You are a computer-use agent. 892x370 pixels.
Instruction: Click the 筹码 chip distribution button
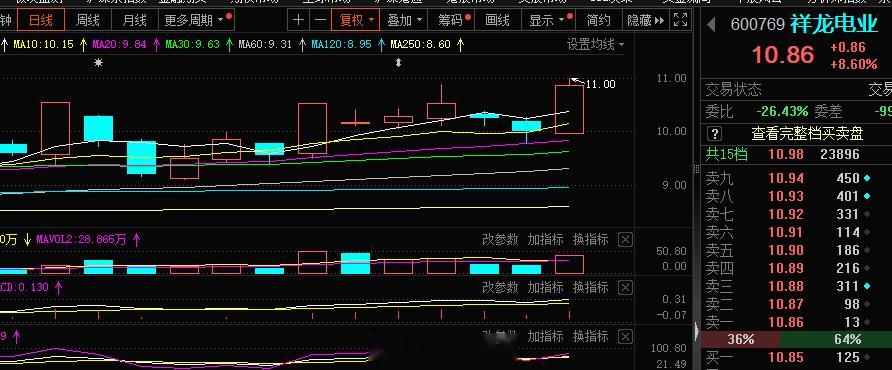(453, 20)
